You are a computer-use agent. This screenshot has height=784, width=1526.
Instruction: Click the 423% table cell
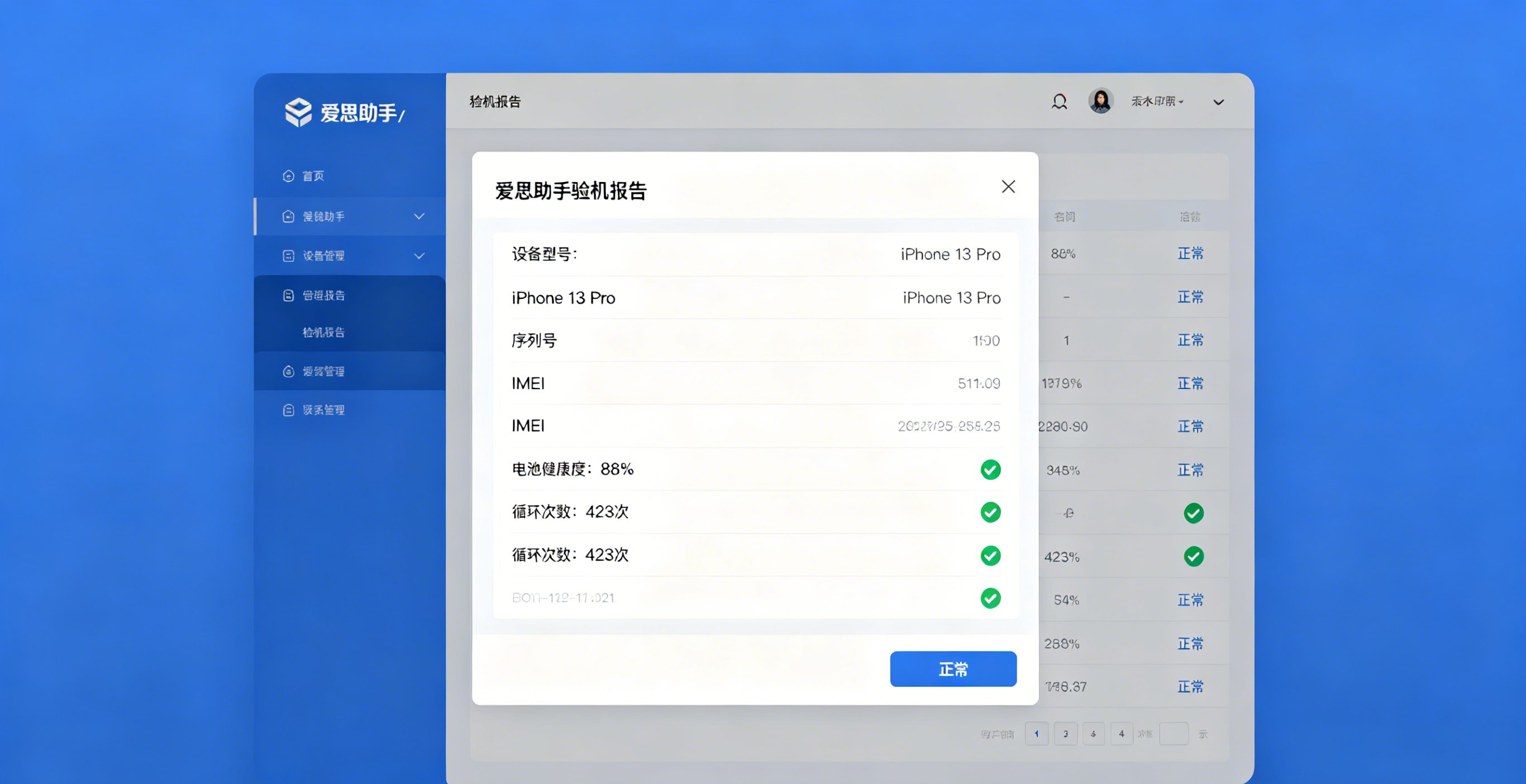pos(1062,557)
